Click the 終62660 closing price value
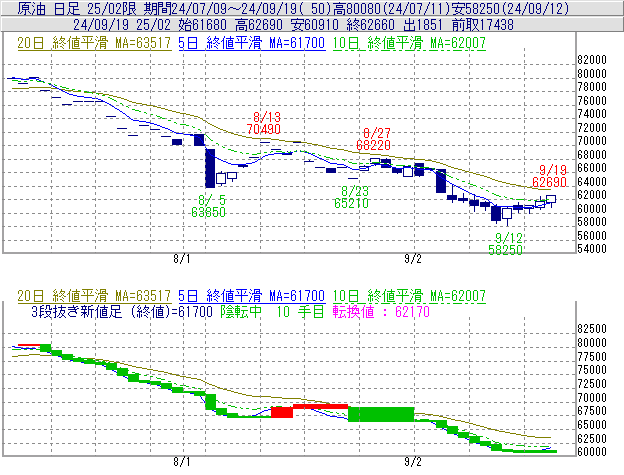This screenshot has width=624, height=475. coord(371,25)
